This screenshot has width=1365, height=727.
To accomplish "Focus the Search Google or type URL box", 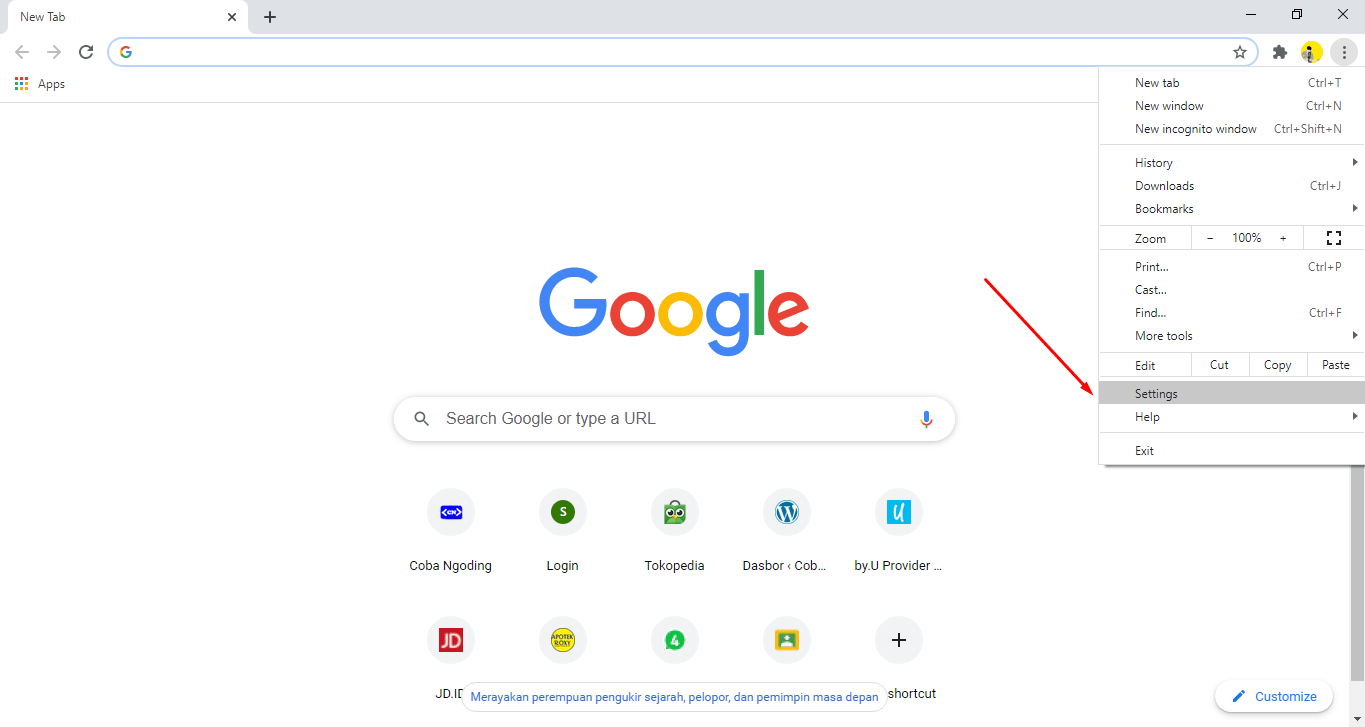I will (x=674, y=419).
